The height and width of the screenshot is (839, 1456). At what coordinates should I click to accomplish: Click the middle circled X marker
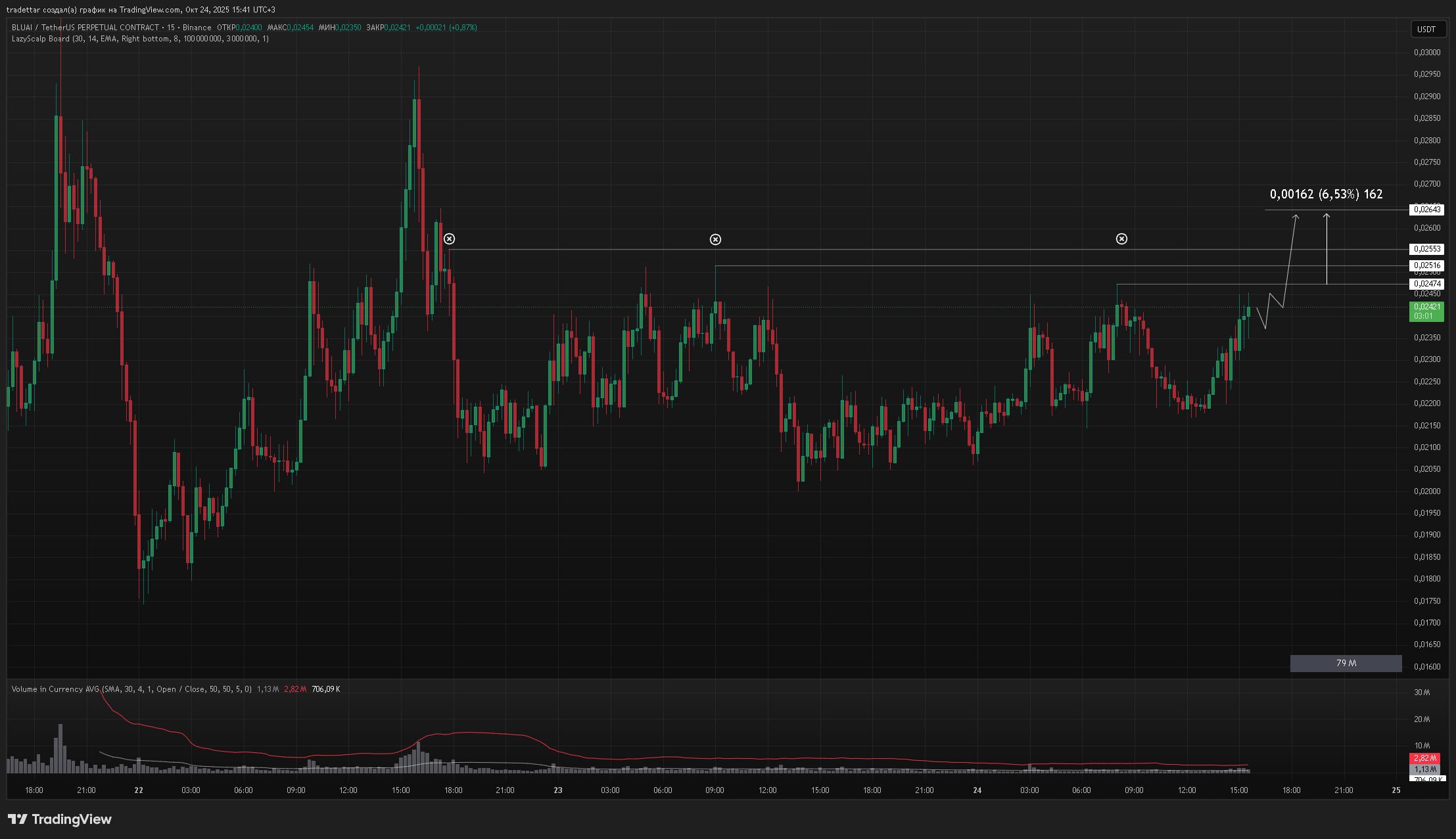pos(715,239)
